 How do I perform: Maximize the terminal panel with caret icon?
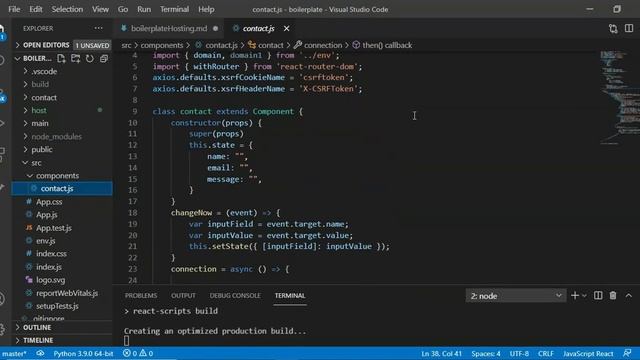pos(629,296)
